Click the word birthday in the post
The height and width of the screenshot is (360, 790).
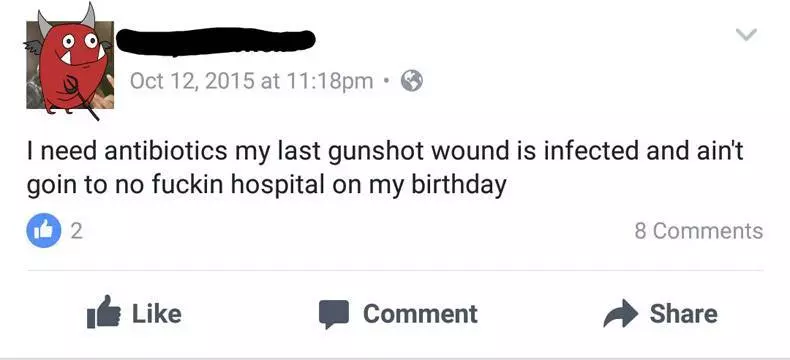459,185
